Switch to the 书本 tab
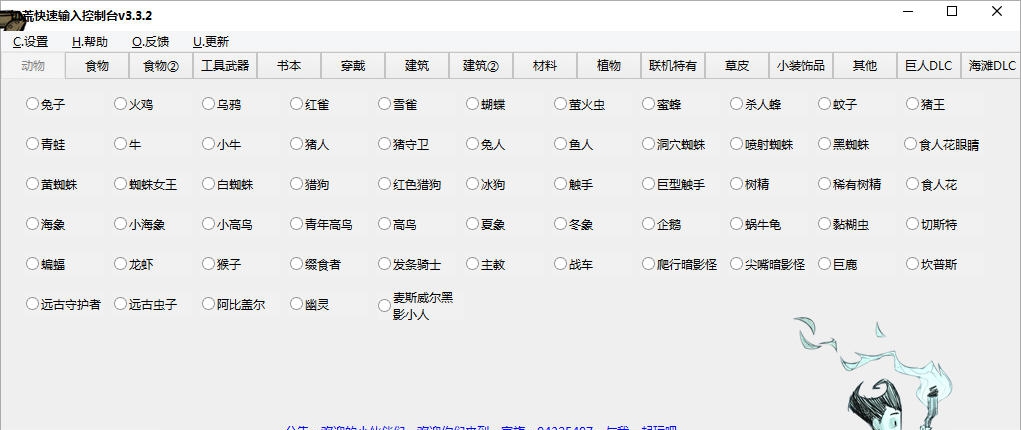 (289, 66)
